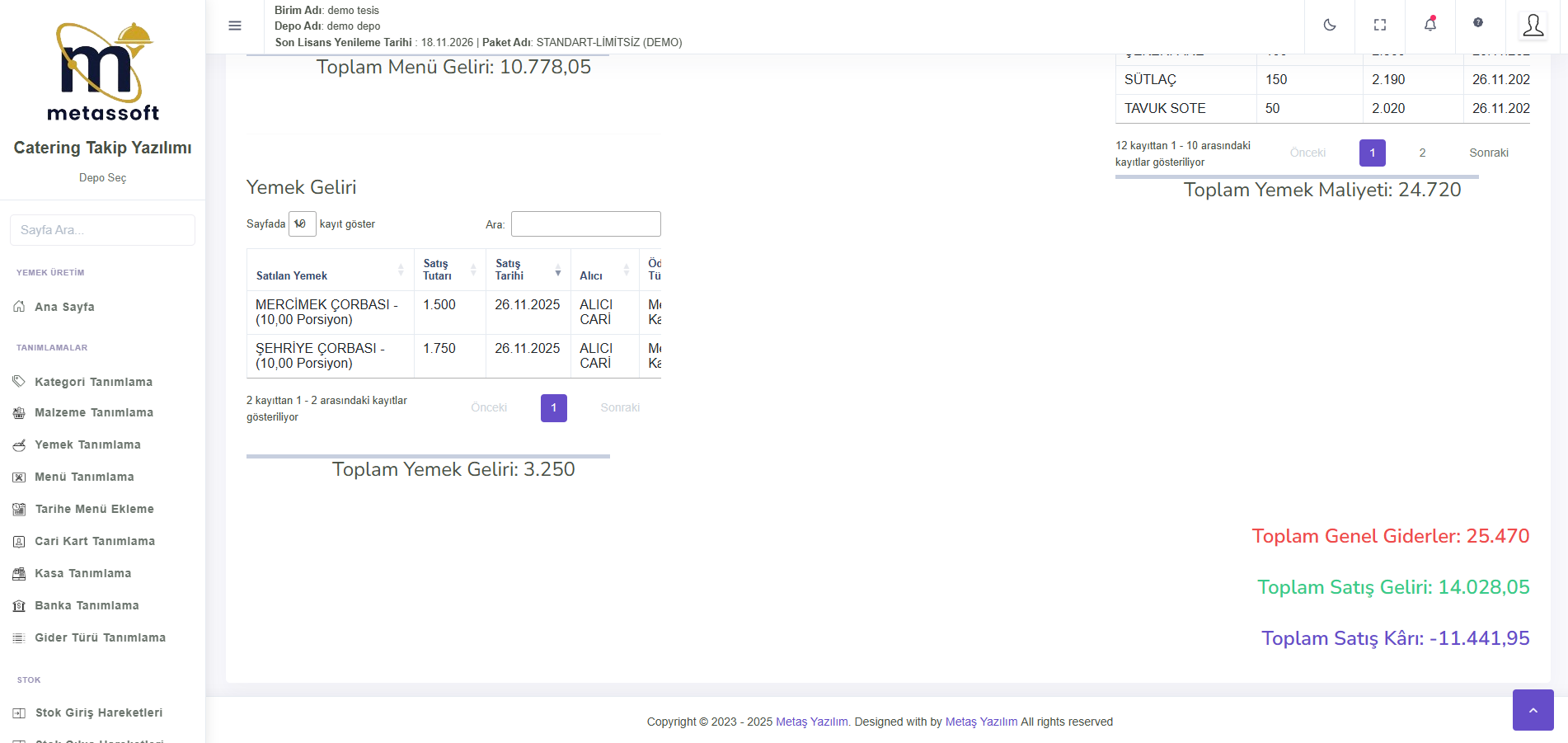Open Kategori Tanımlama in sidebar

point(93,382)
